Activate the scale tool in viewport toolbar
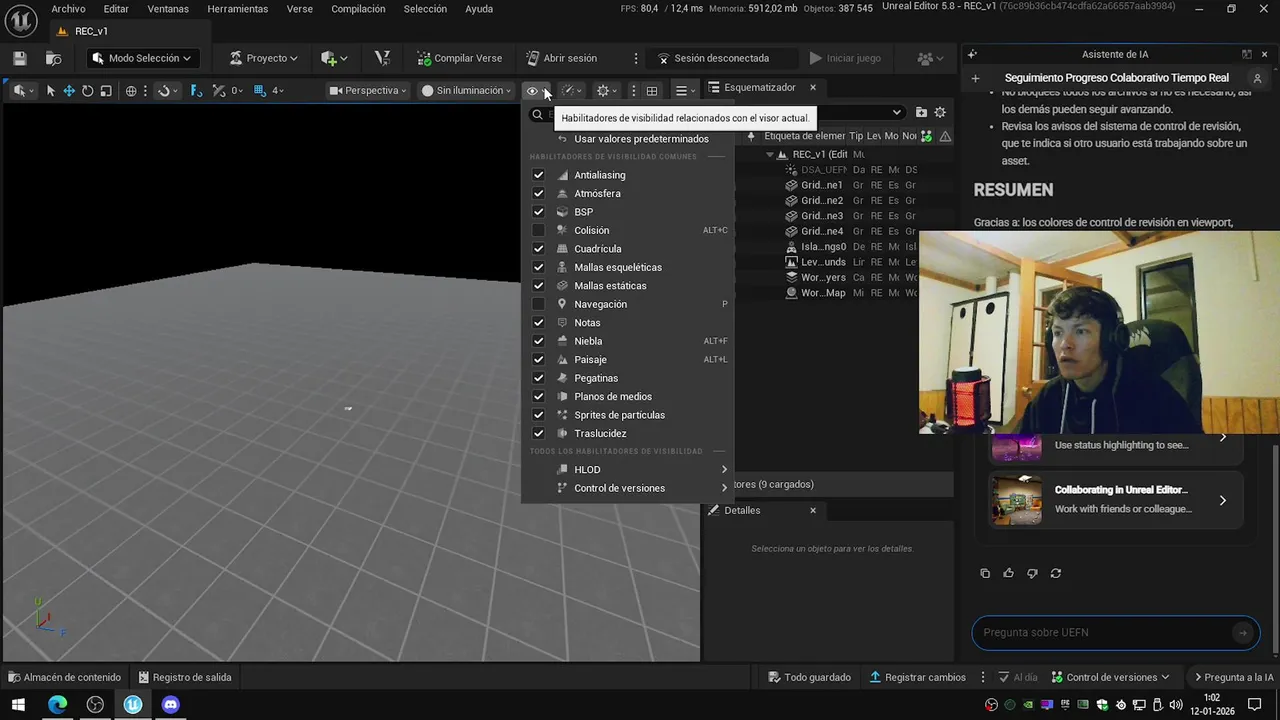Screen dimensions: 1280x720 pyautogui.click(x=105, y=91)
